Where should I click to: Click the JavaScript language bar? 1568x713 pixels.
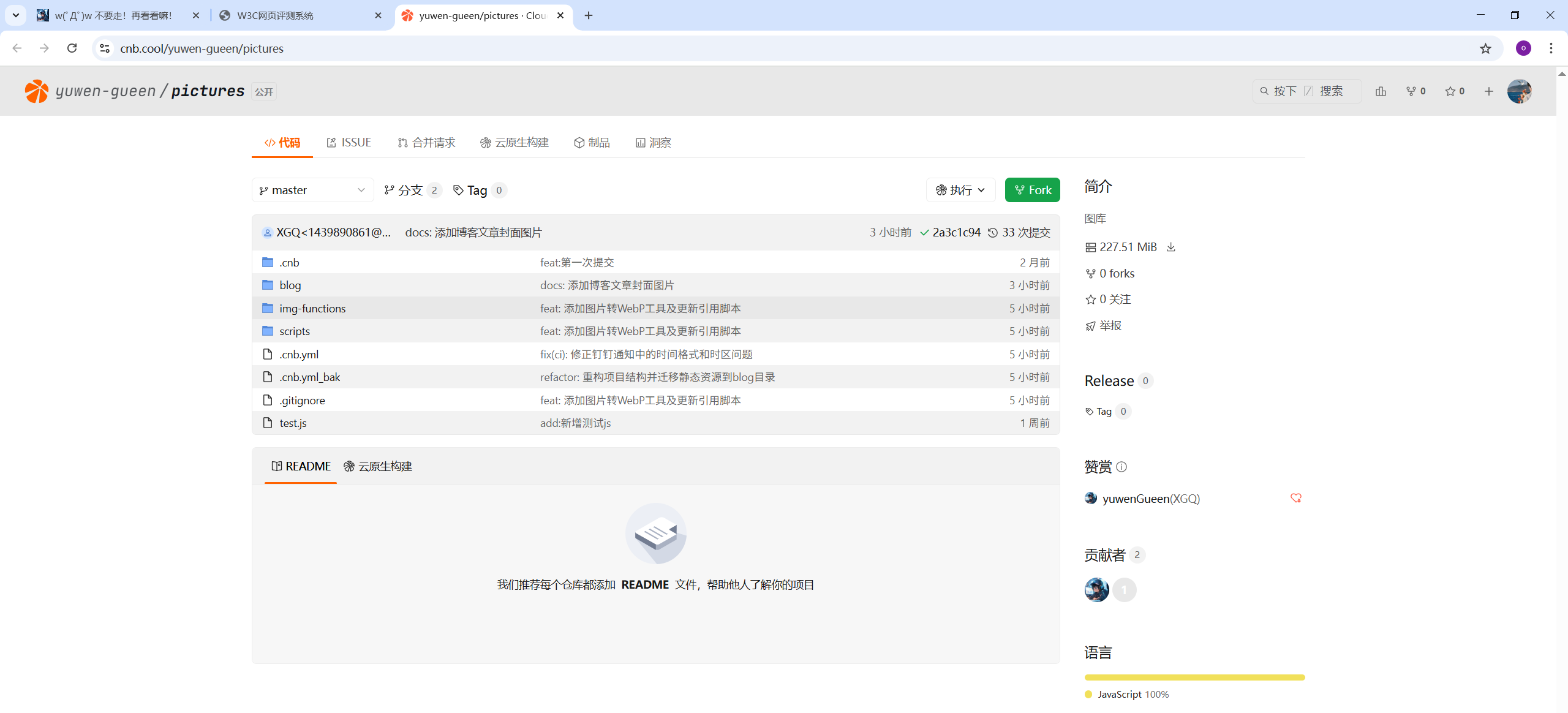point(1194,677)
